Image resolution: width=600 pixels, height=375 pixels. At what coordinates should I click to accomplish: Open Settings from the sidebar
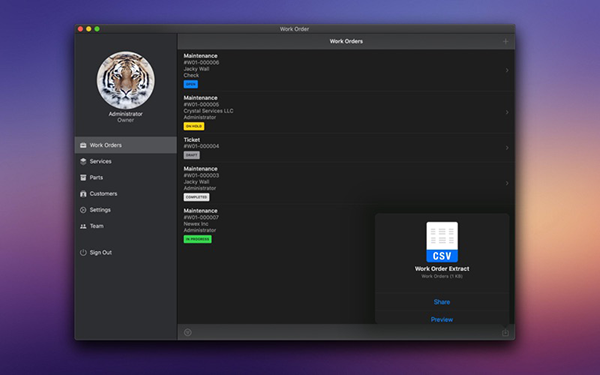[x=100, y=210]
